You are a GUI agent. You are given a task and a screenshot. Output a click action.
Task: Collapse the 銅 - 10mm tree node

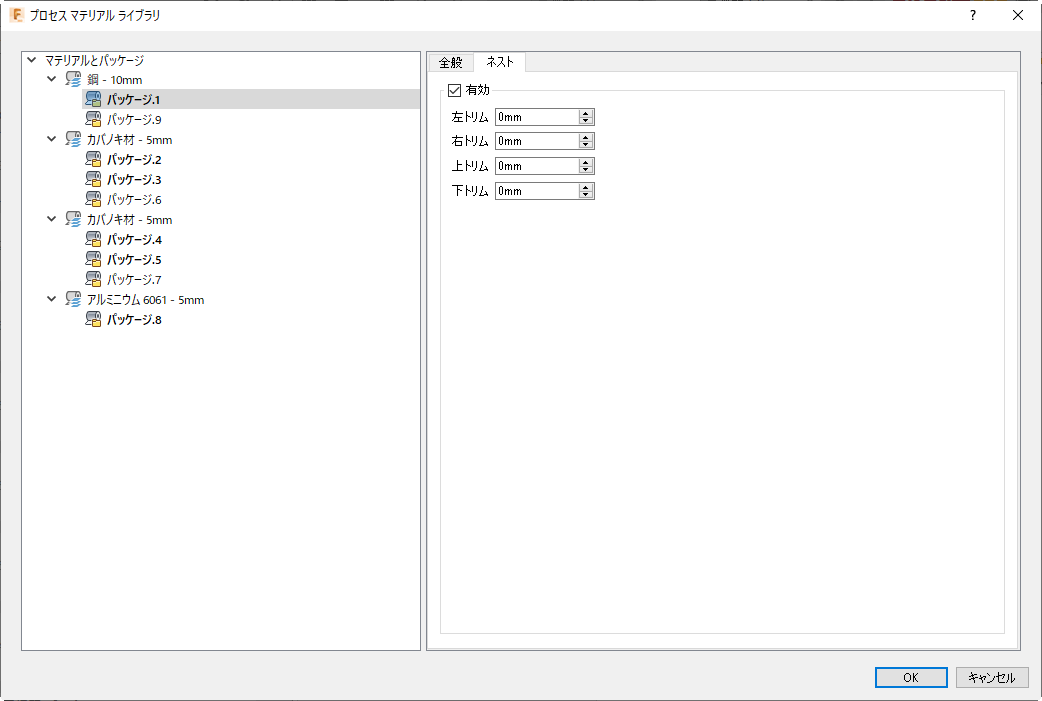pos(51,79)
